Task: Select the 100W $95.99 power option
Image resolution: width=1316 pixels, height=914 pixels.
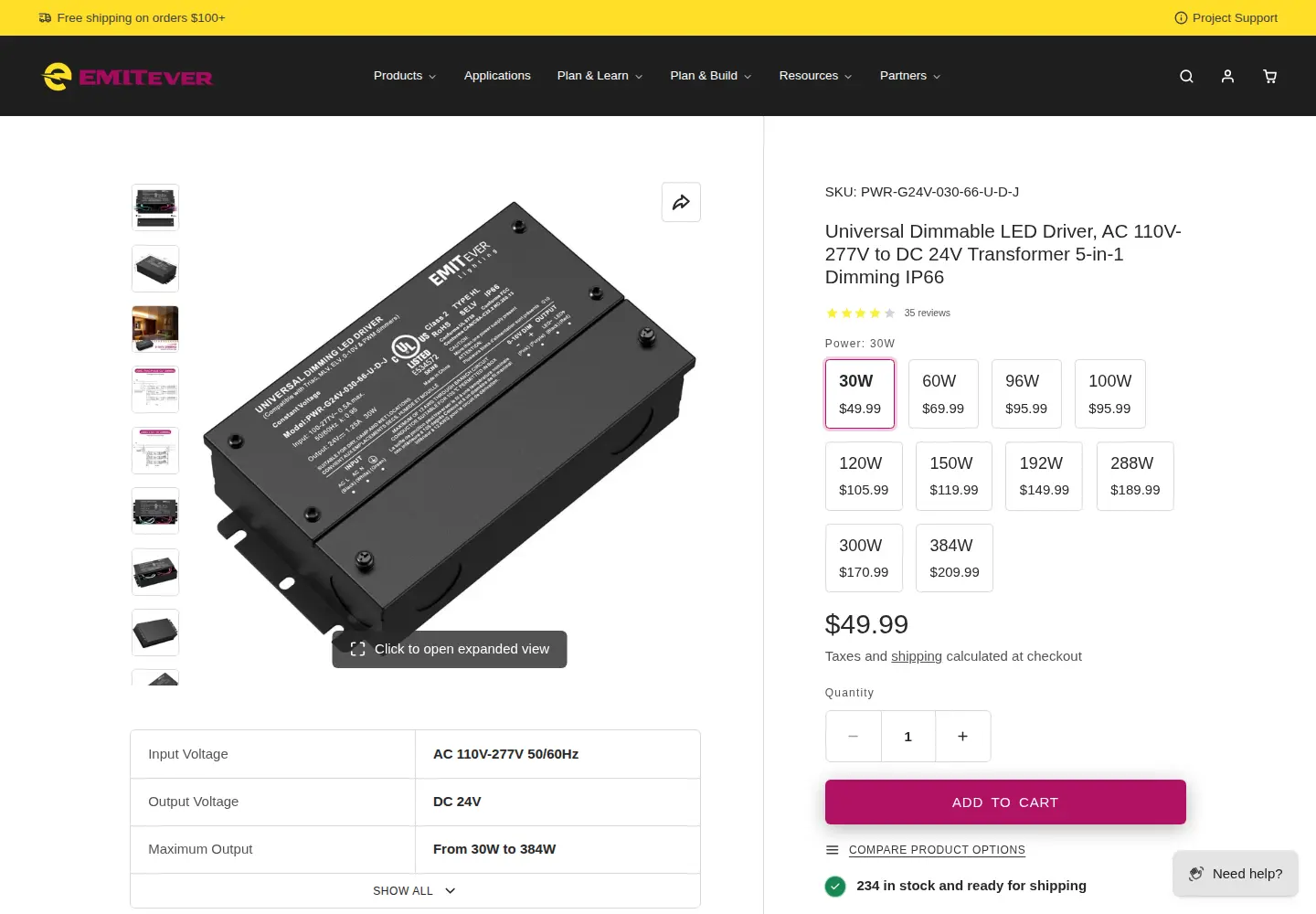Action: click(1110, 394)
